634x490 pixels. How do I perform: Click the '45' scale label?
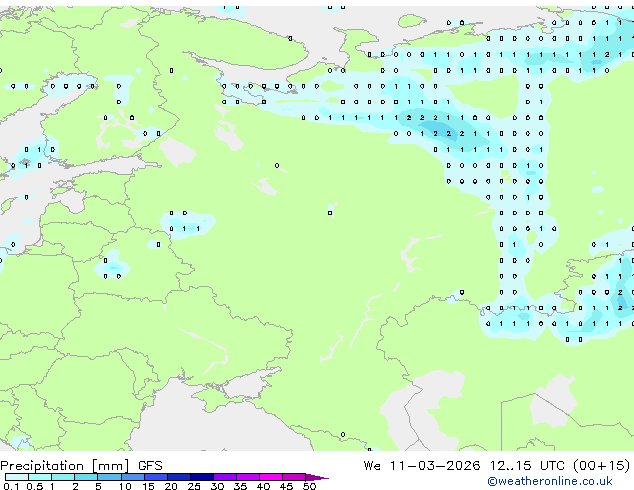tap(286, 486)
